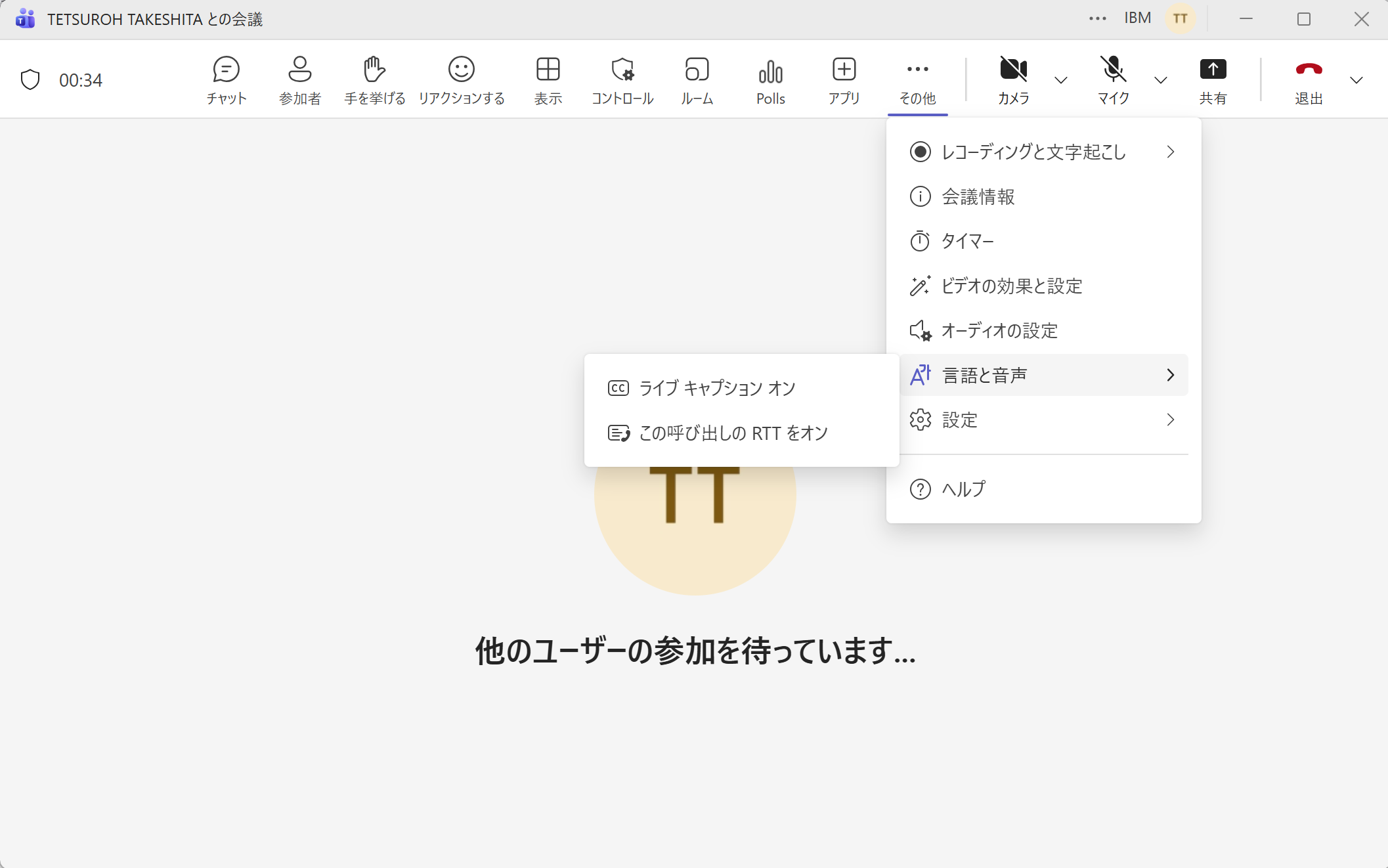Leave the meeting
1388x868 pixels.
tap(1308, 79)
